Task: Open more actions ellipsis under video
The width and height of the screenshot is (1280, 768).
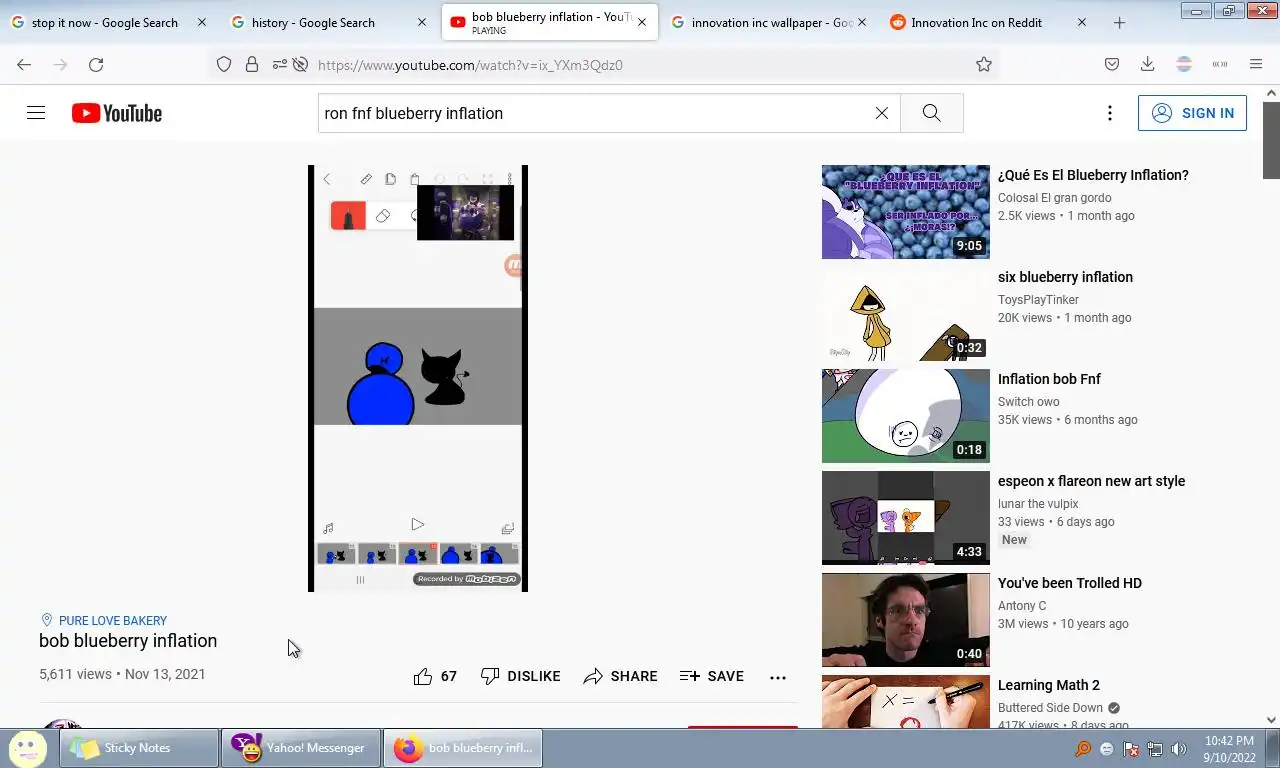Action: click(x=778, y=677)
